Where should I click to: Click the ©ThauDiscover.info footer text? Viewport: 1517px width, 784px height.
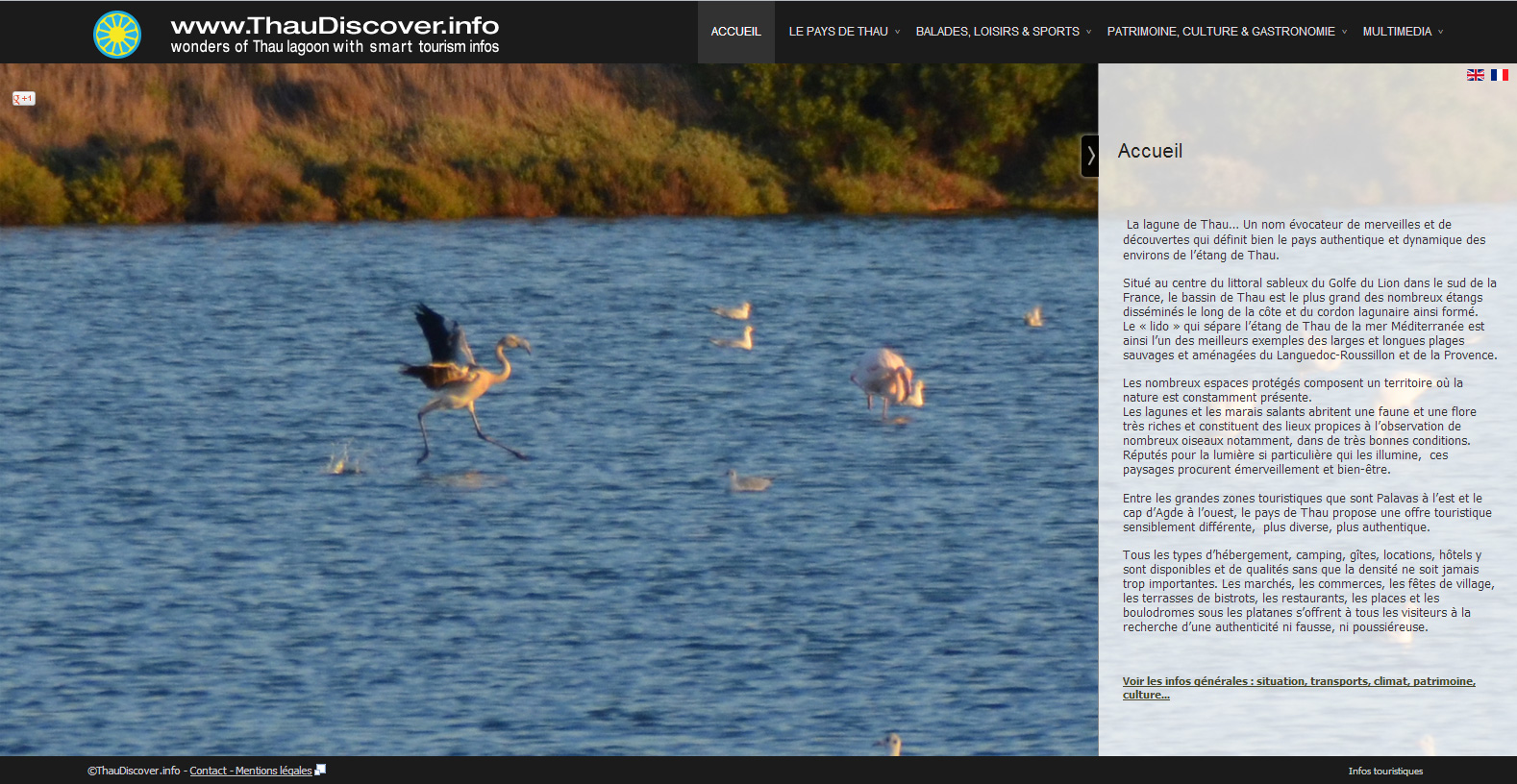[134, 771]
